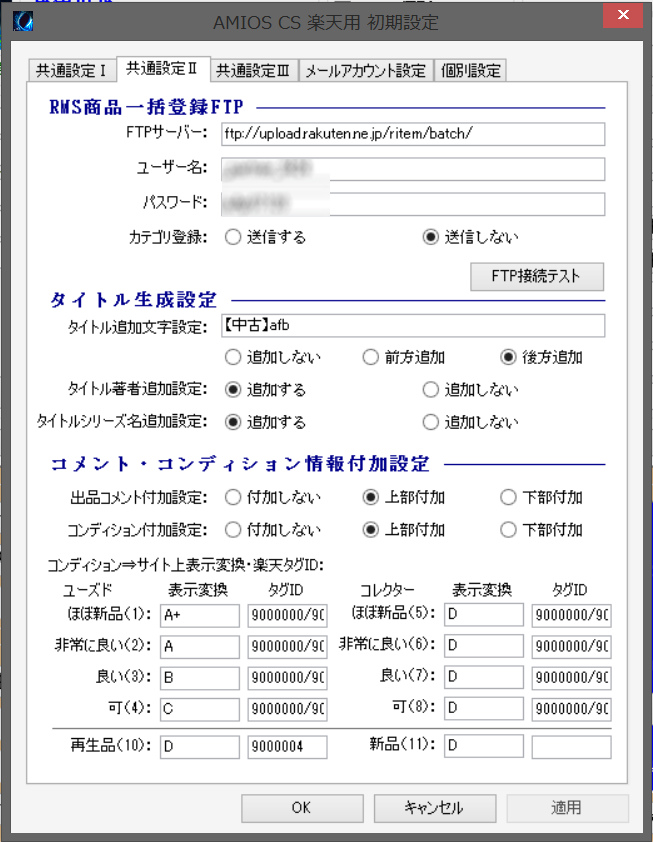Click the 適用 button

click(x=567, y=808)
